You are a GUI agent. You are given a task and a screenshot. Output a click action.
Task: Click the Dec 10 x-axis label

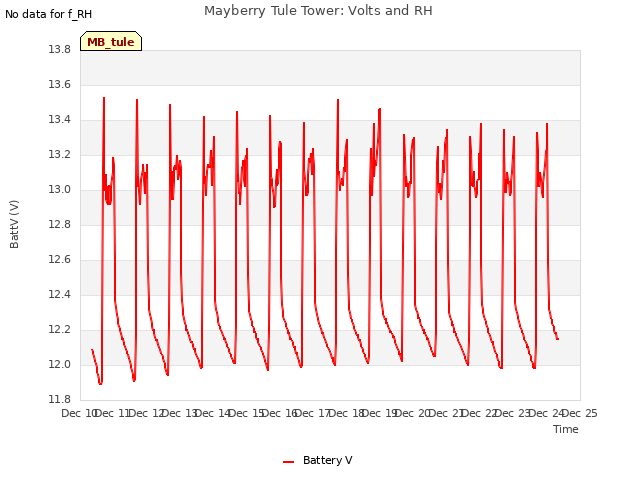click(x=79, y=413)
